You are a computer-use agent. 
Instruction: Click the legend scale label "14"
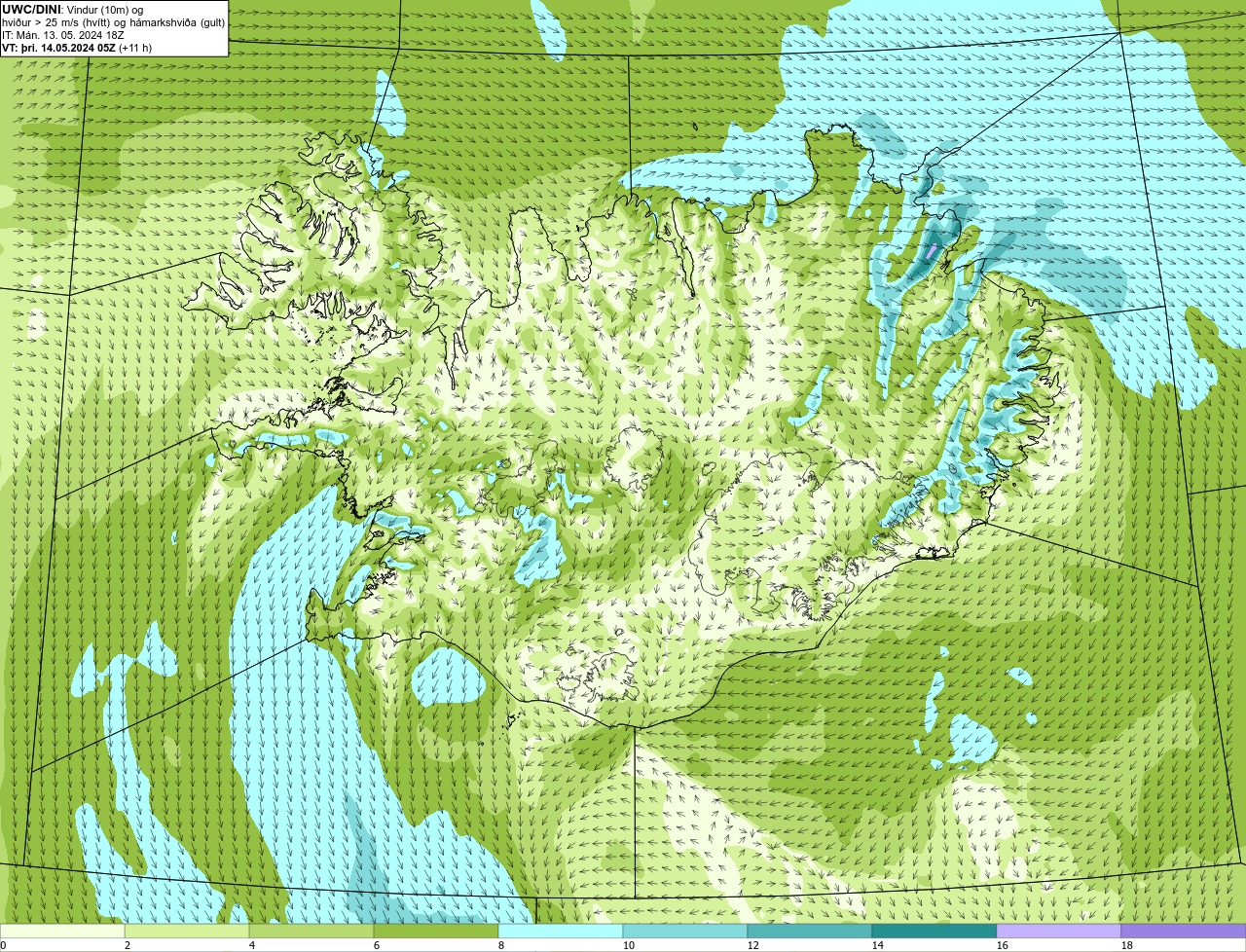pyautogui.click(x=878, y=945)
